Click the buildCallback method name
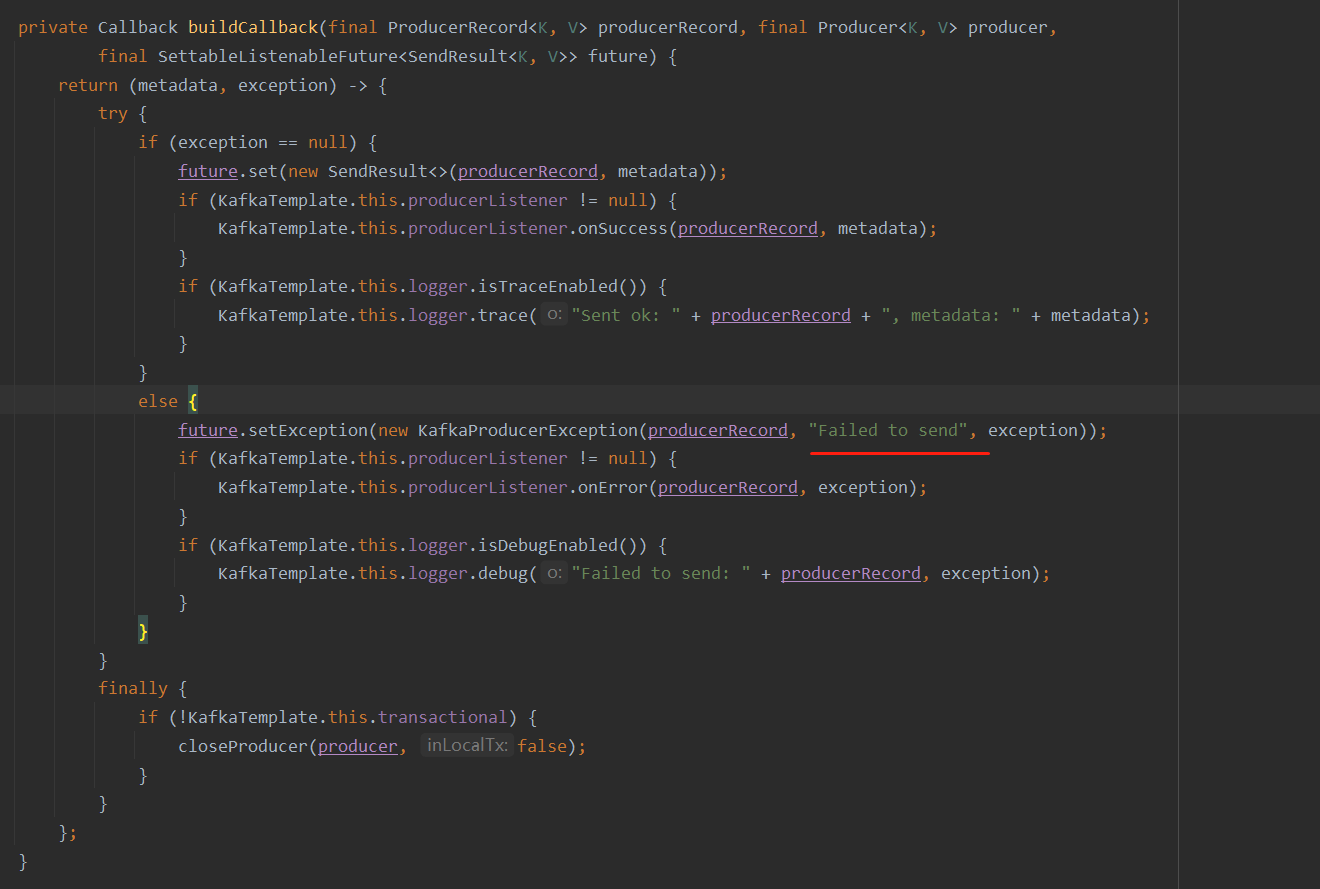Image resolution: width=1320 pixels, height=889 pixels. click(x=251, y=27)
